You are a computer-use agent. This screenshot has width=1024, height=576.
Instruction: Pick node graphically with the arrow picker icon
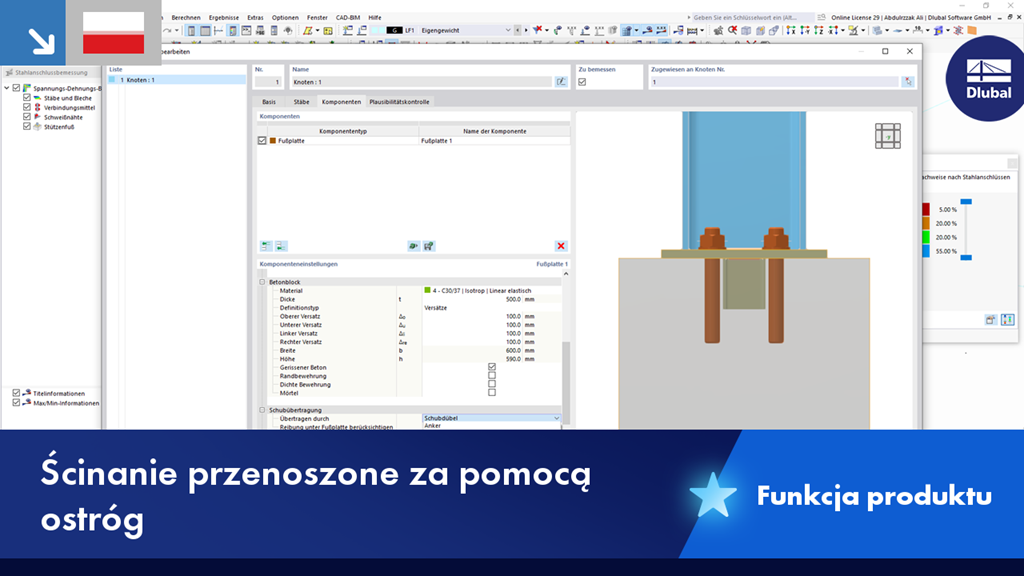coord(908,82)
